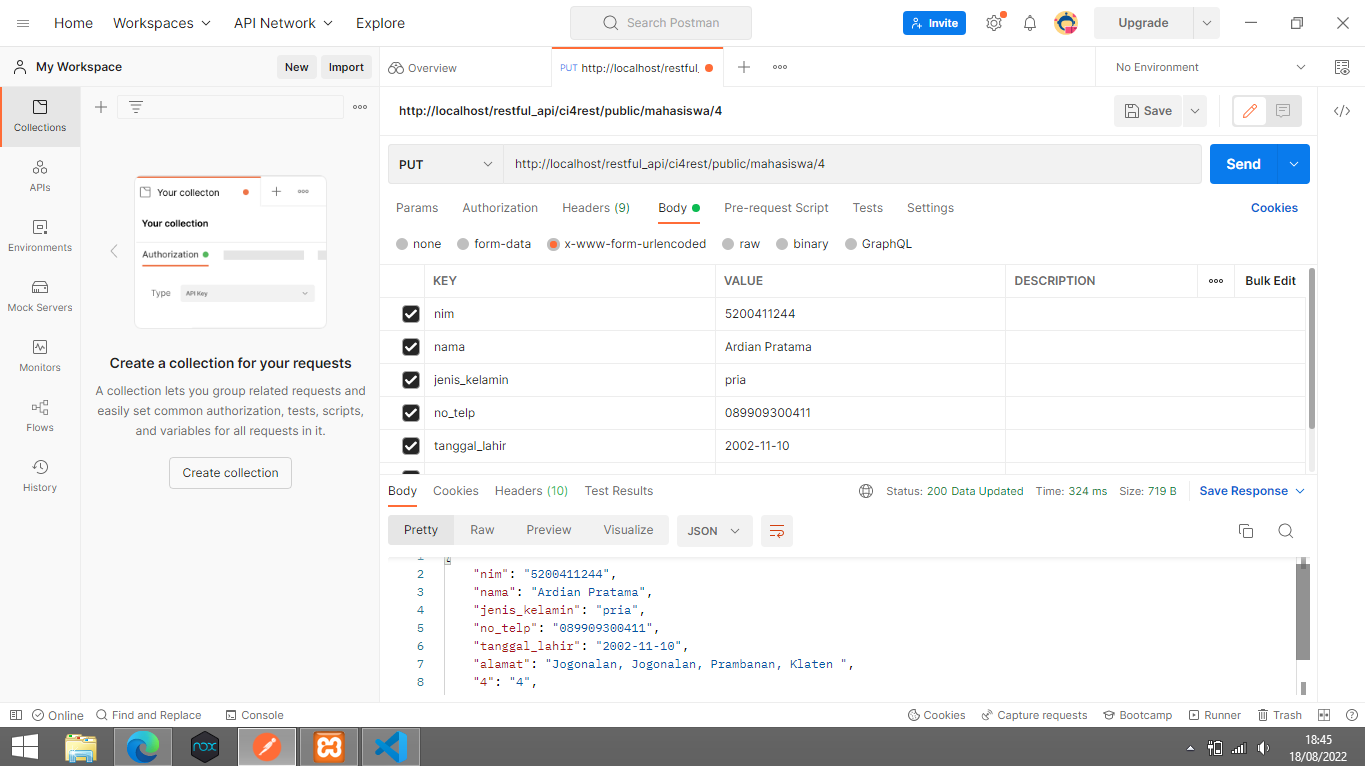Open code snippet icon on right sidebar

click(1342, 111)
